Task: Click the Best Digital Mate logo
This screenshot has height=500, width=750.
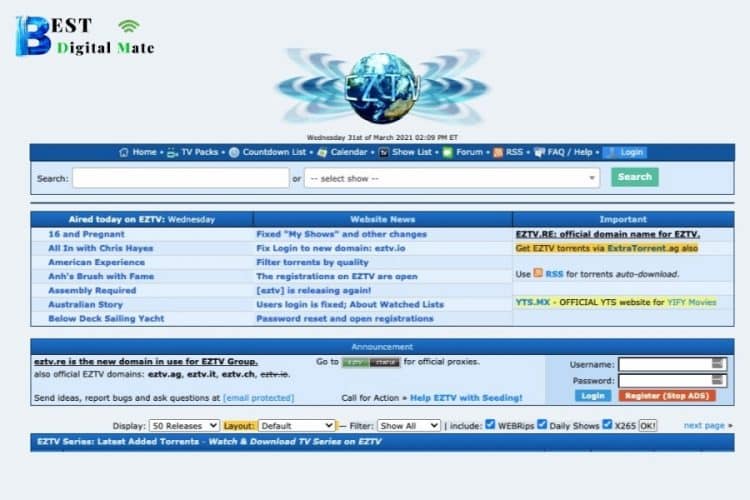Action: click(x=85, y=36)
